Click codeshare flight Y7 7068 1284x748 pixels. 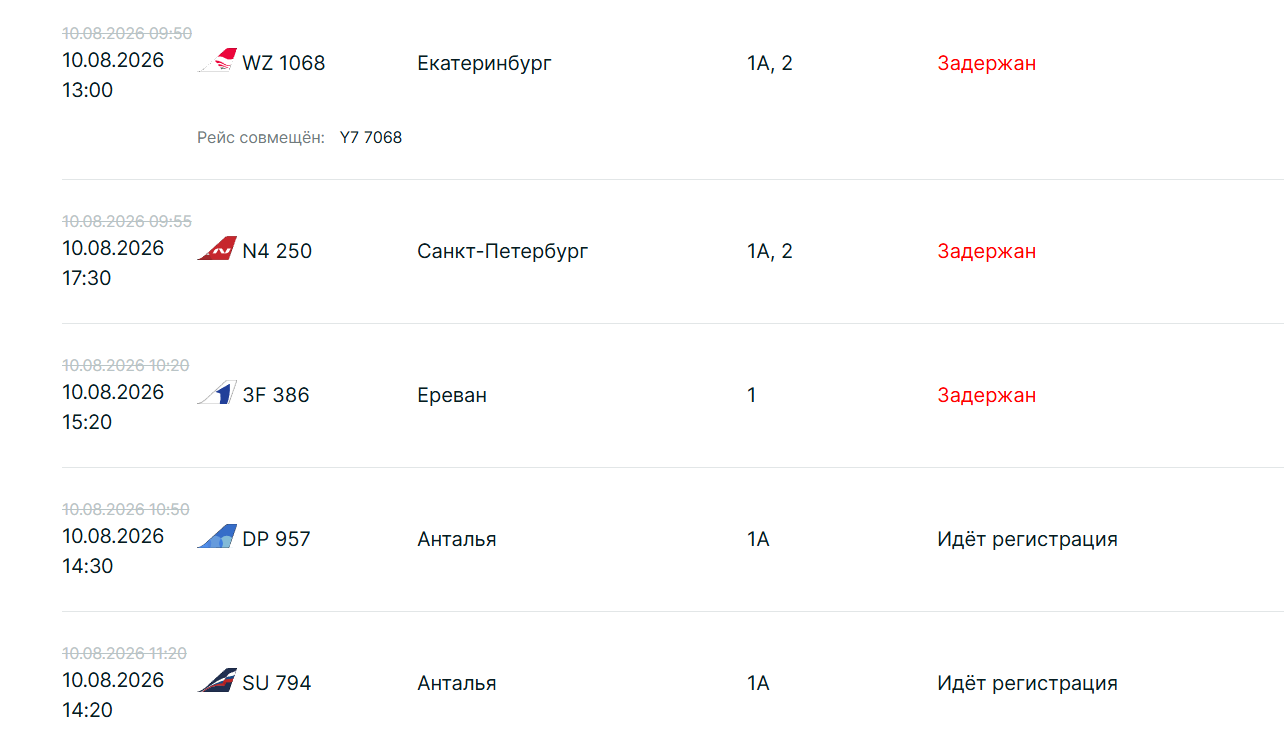371,137
